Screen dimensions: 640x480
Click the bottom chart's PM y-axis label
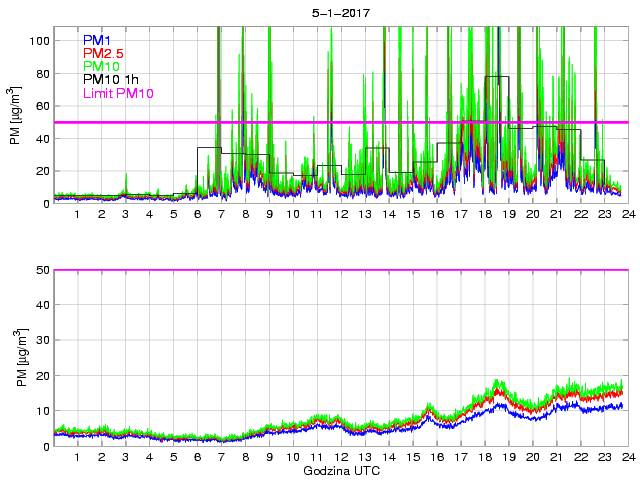pyautogui.click(x=16, y=358)
